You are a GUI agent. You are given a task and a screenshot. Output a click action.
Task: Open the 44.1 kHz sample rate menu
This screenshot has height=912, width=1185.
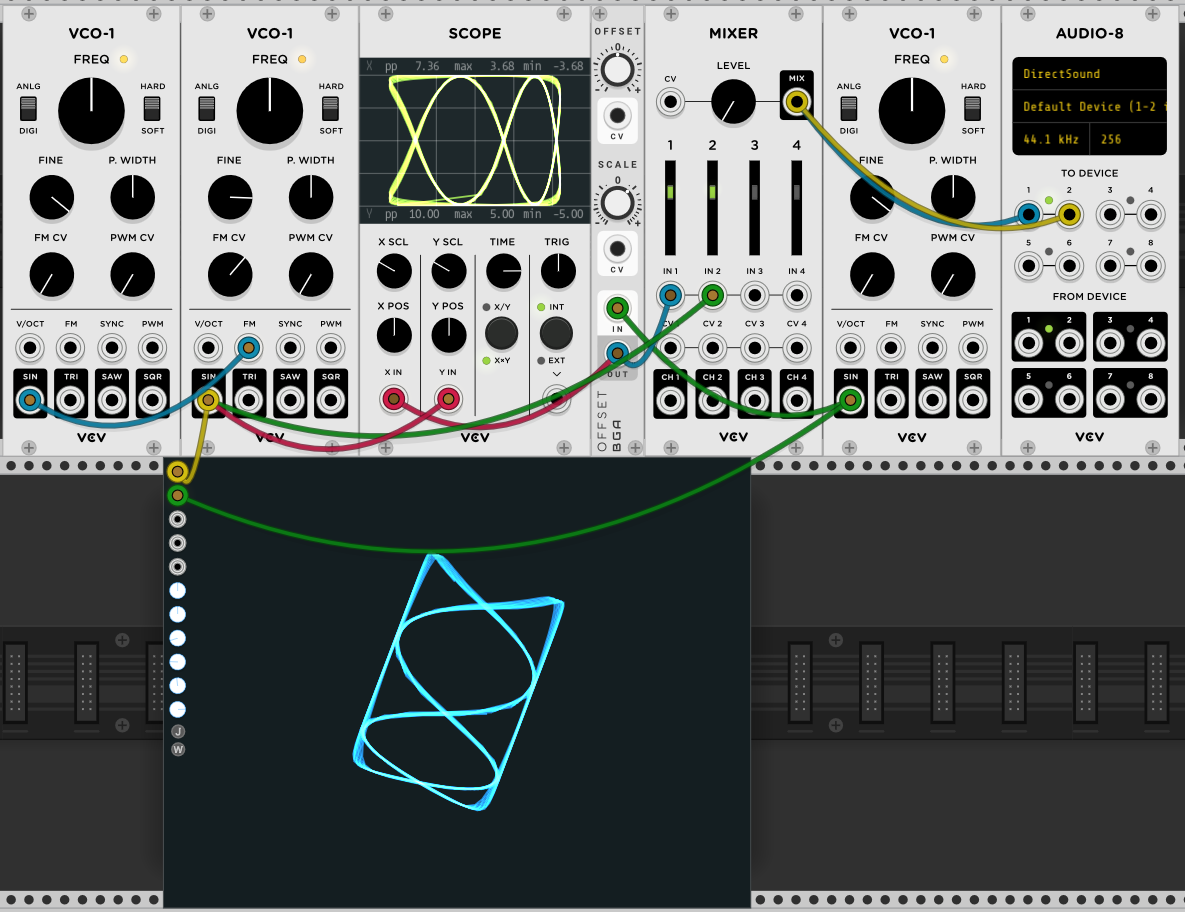coord(1050,139)
